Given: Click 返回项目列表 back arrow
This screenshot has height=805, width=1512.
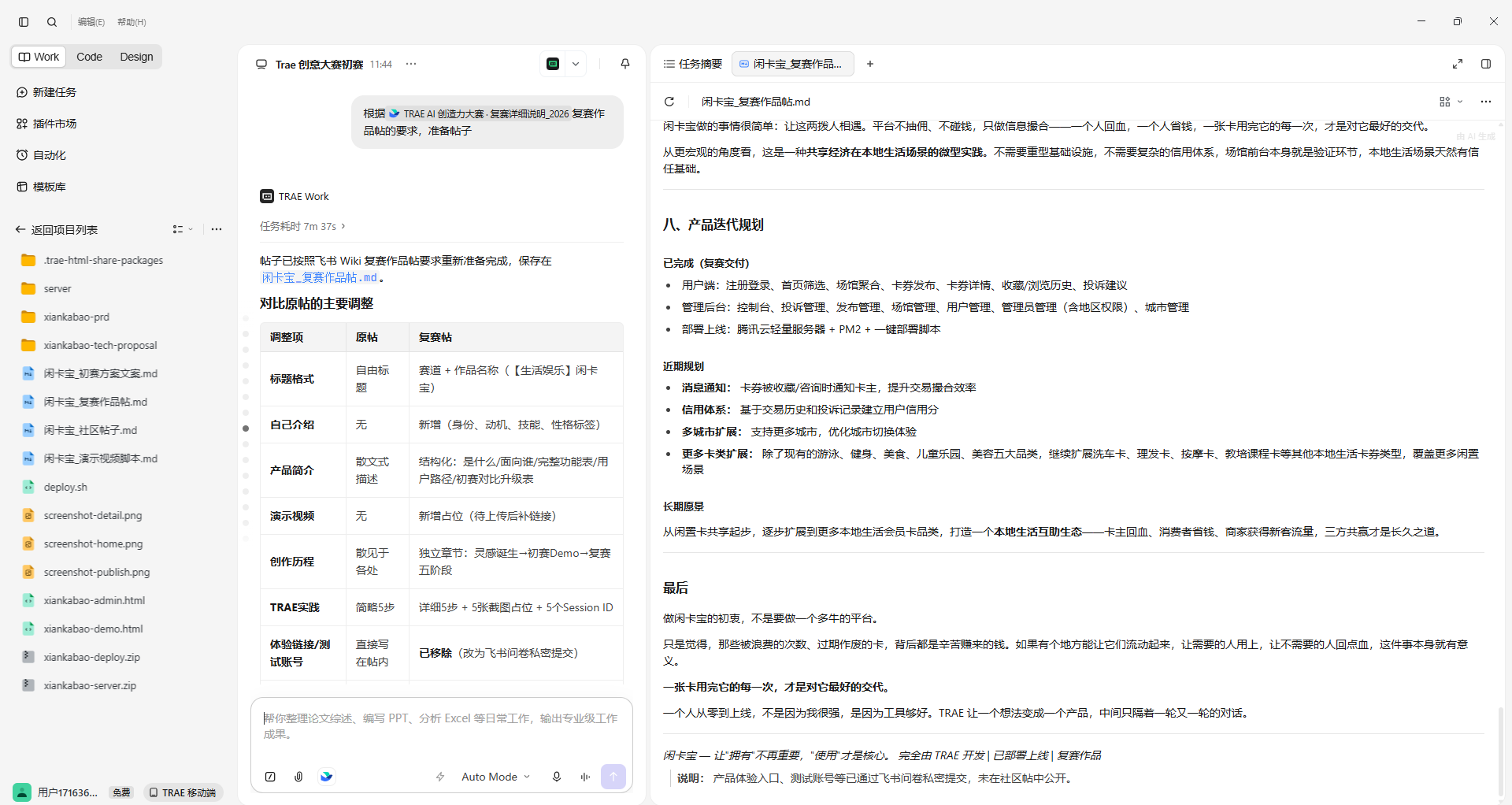Looking at the screenshot, I should pos(20,230).
